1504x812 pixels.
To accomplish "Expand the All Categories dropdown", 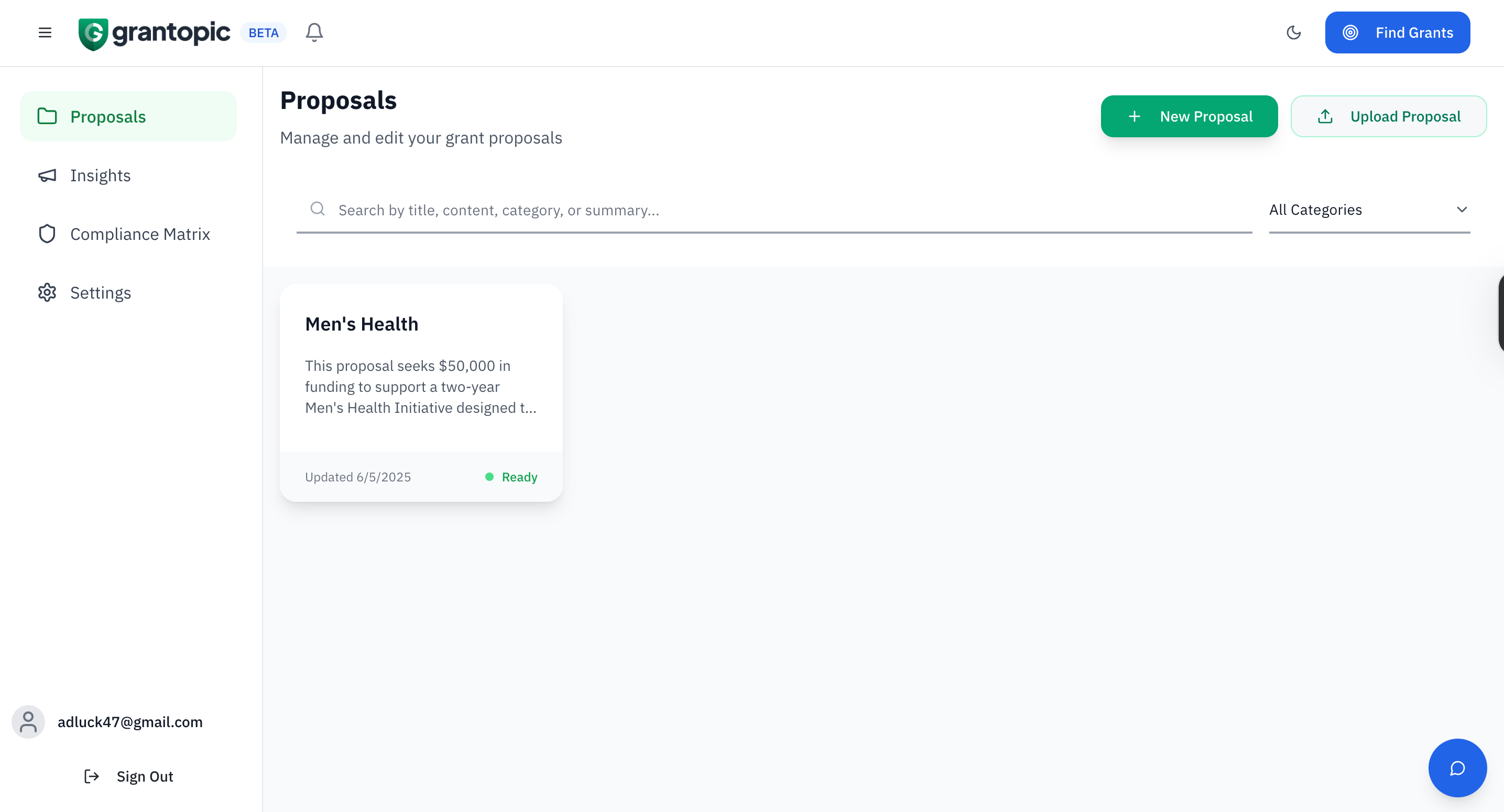I will 1368,210.
